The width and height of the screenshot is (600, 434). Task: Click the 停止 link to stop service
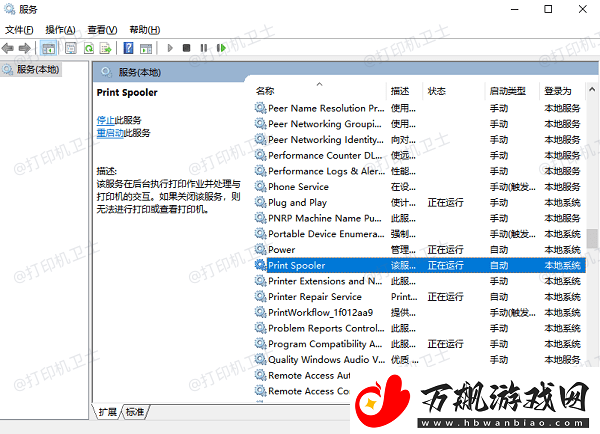tap(105, 120)
